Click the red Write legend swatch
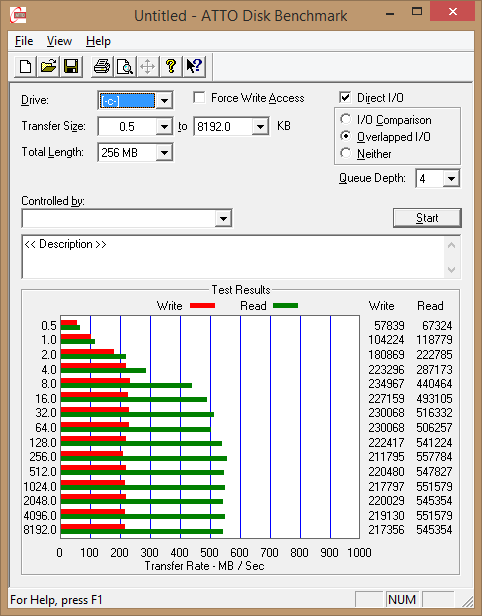This screenshot has width=482, height=616. point(202,305)
